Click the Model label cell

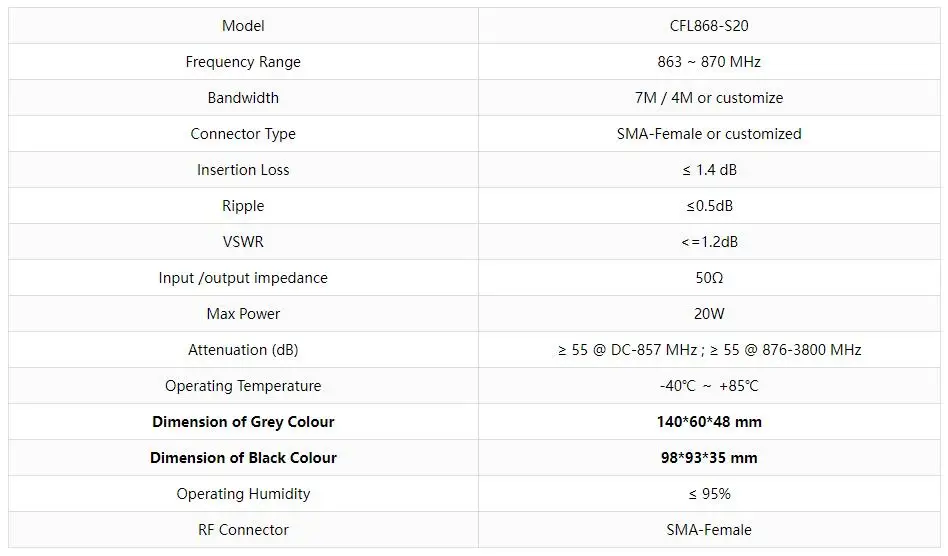coord(243,26)
